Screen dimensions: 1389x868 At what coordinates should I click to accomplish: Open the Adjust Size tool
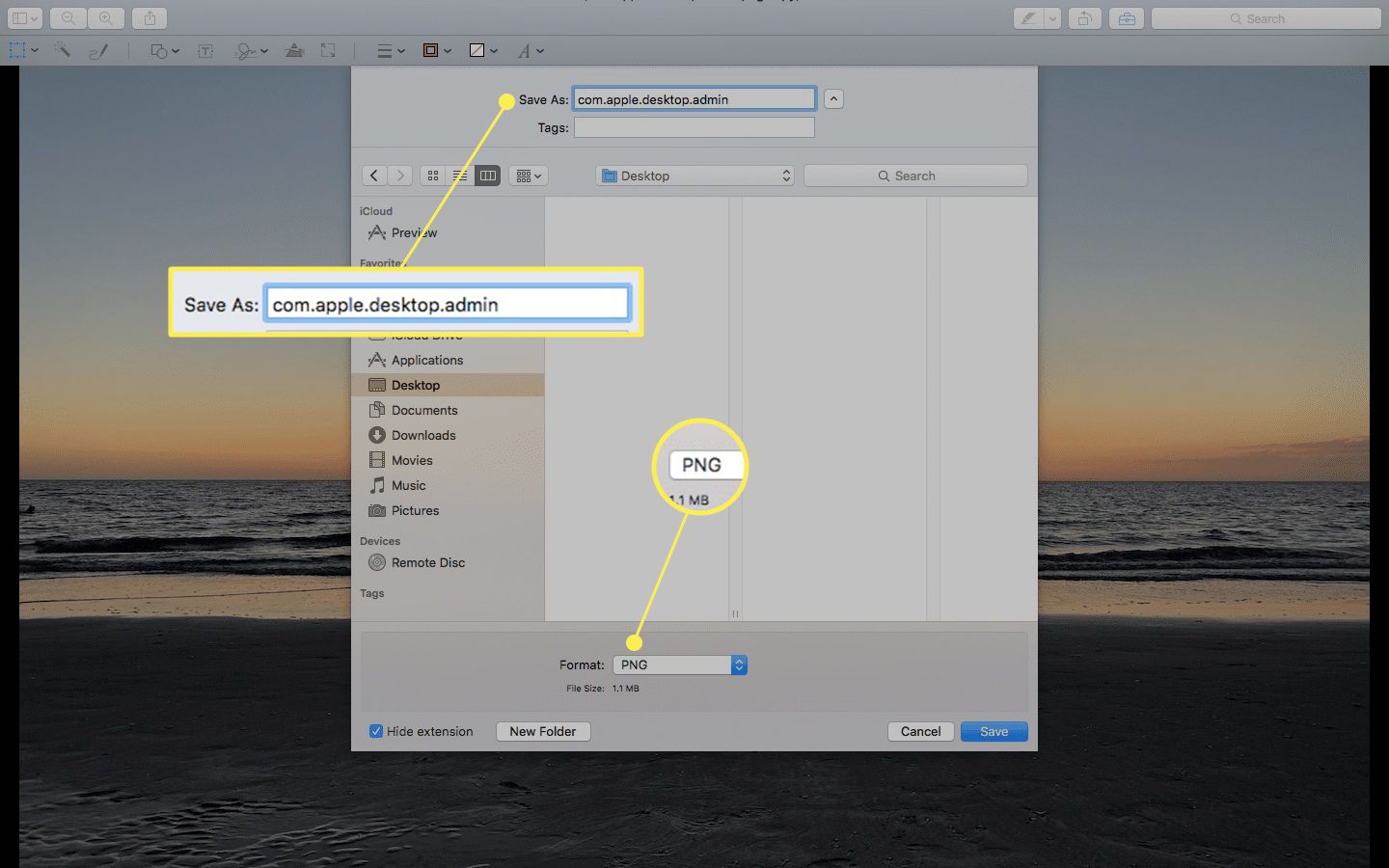tap(328, 50)
